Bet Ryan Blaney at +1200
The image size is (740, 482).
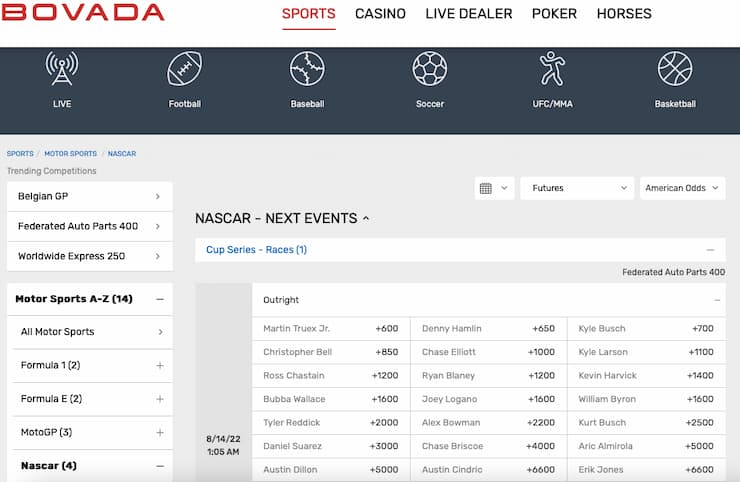click(x=488, y=376)
